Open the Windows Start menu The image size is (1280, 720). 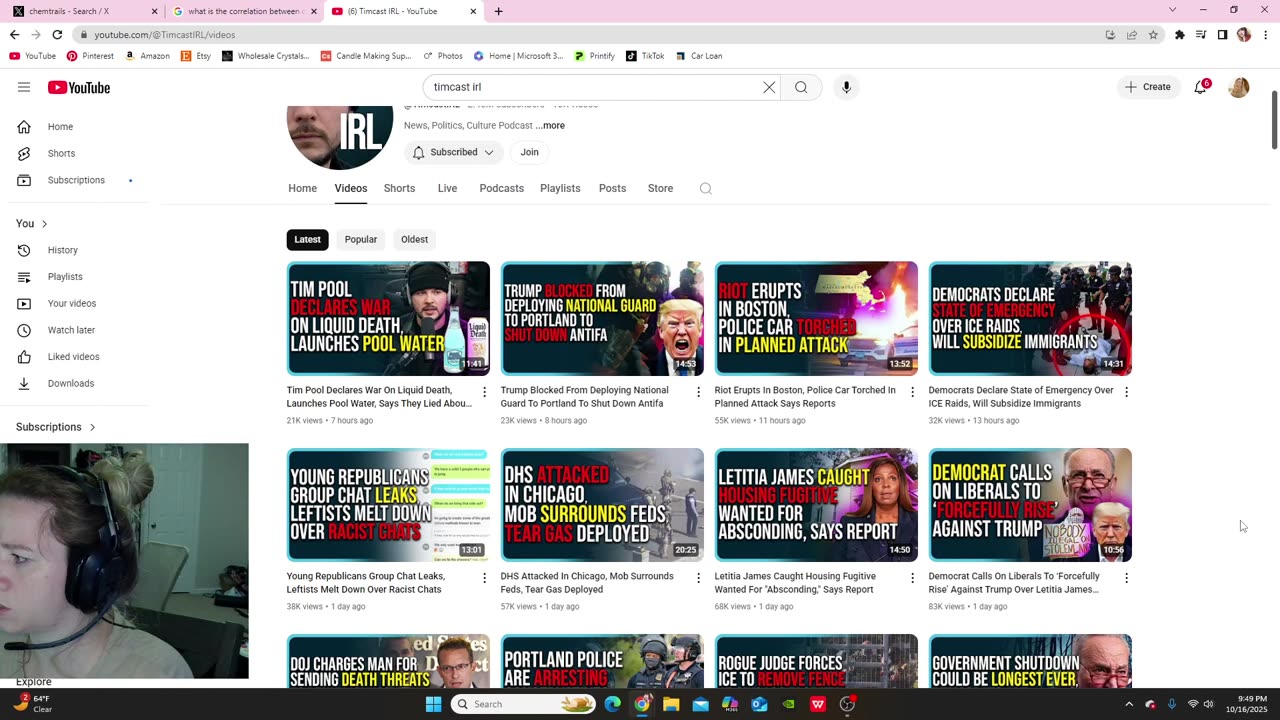[433, 704]
